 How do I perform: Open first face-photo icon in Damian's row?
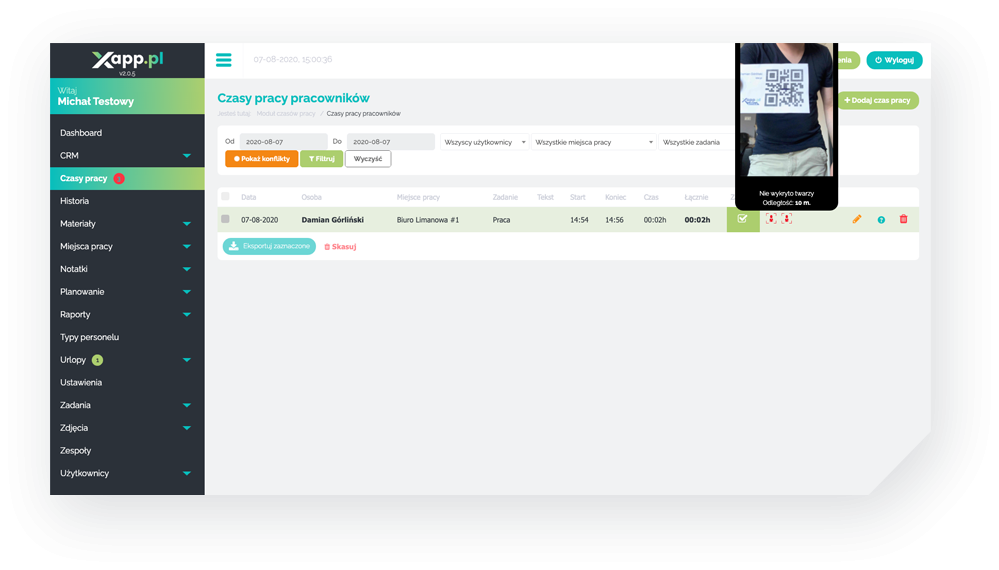tap(771, 219)
